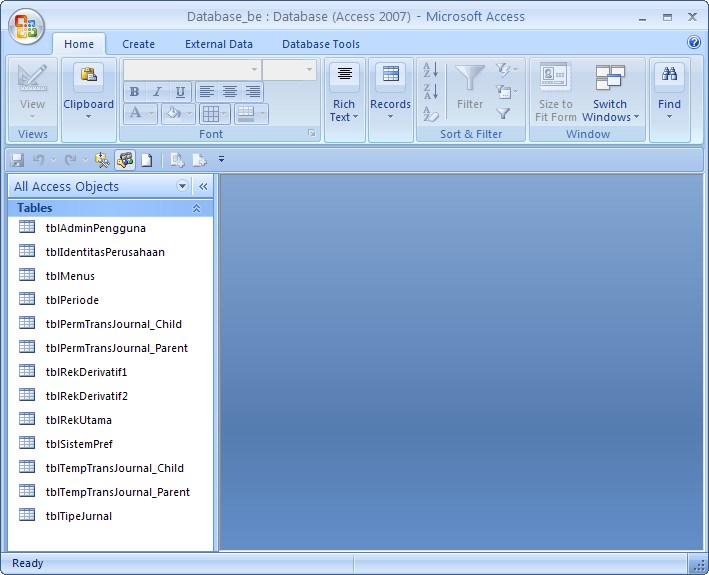The image size is (709, 575).
Task: Customize Quick Access Toolbar dropdown
Action: pyautogui.click(x=221, y=160)
